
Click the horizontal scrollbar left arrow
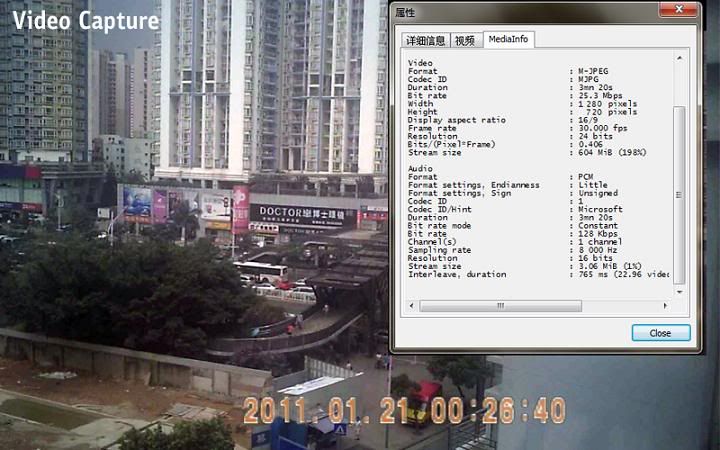(x=411, y=305)
